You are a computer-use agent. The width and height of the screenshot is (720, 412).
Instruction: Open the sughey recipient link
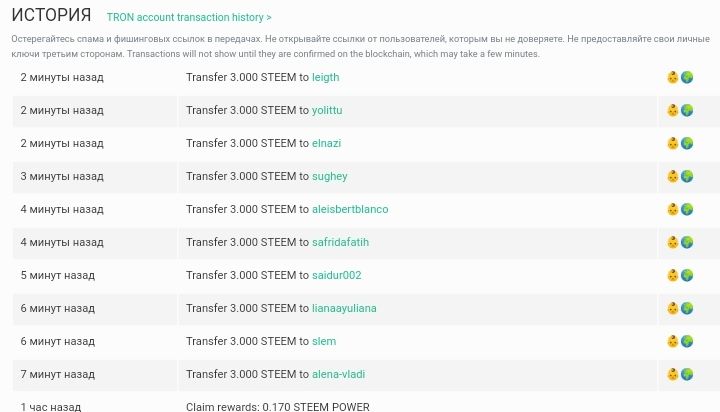click(330, 176)
